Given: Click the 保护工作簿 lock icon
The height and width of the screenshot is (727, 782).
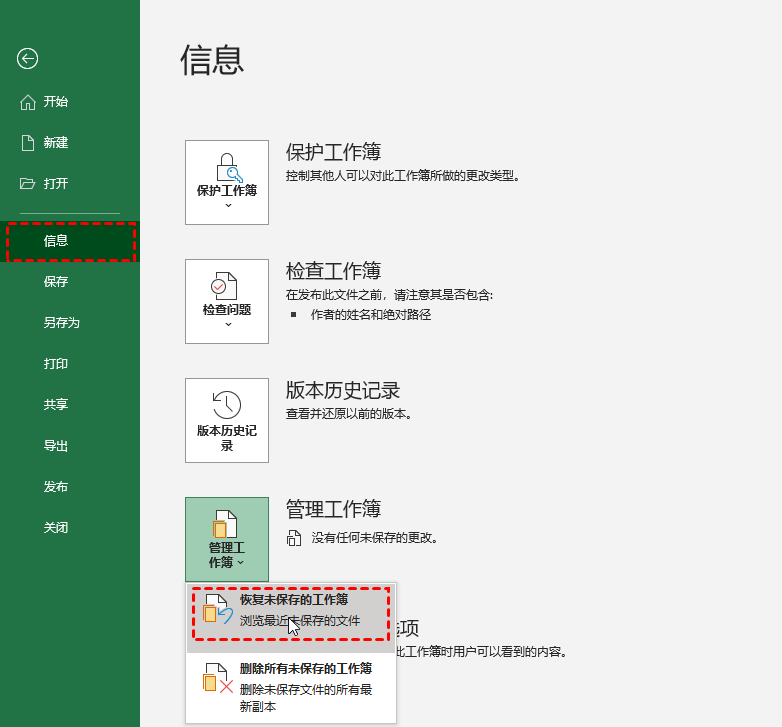Looking at the screenshot, I should coord(227,164).
